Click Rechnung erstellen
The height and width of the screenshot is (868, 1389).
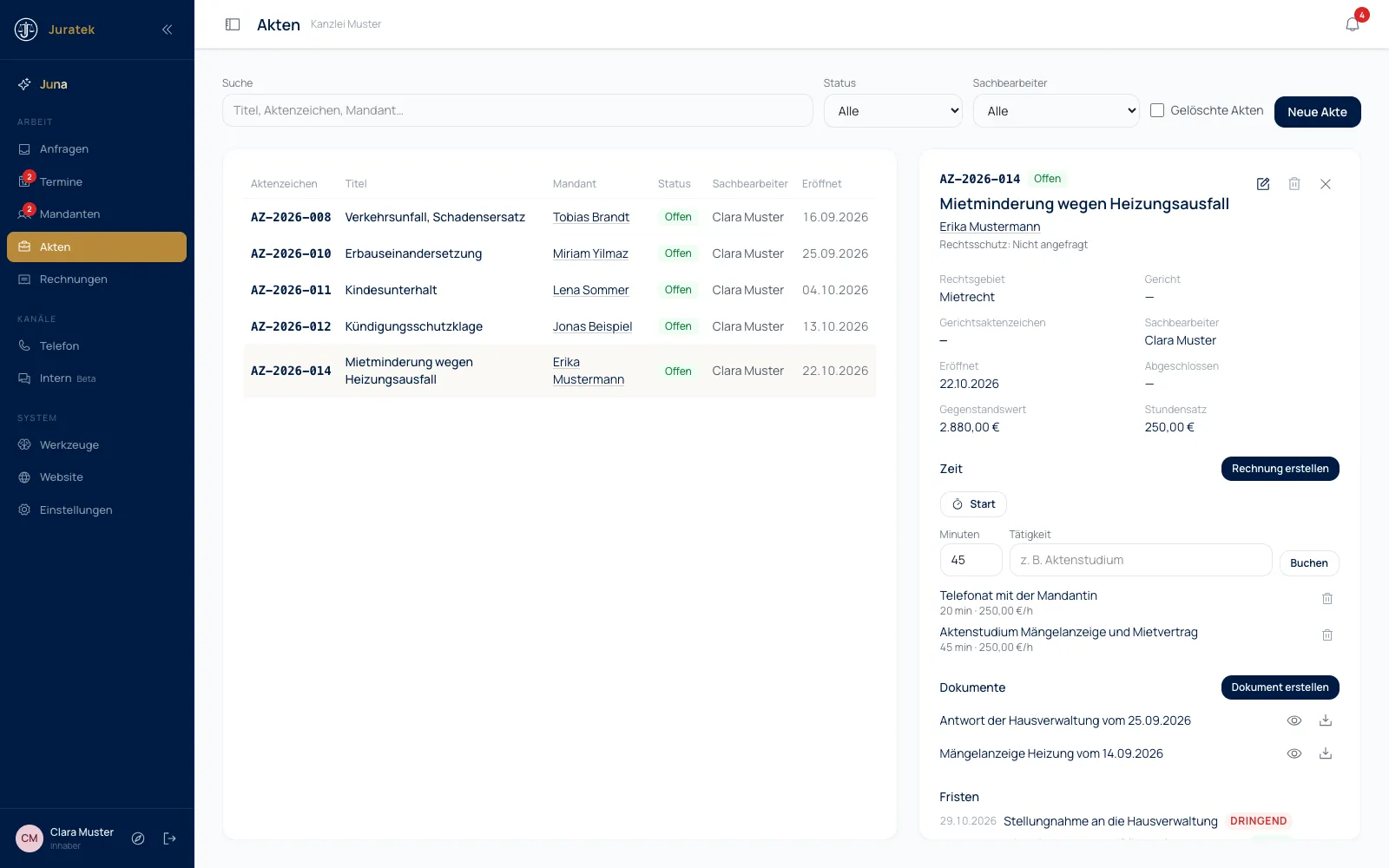click(1280, 469)
